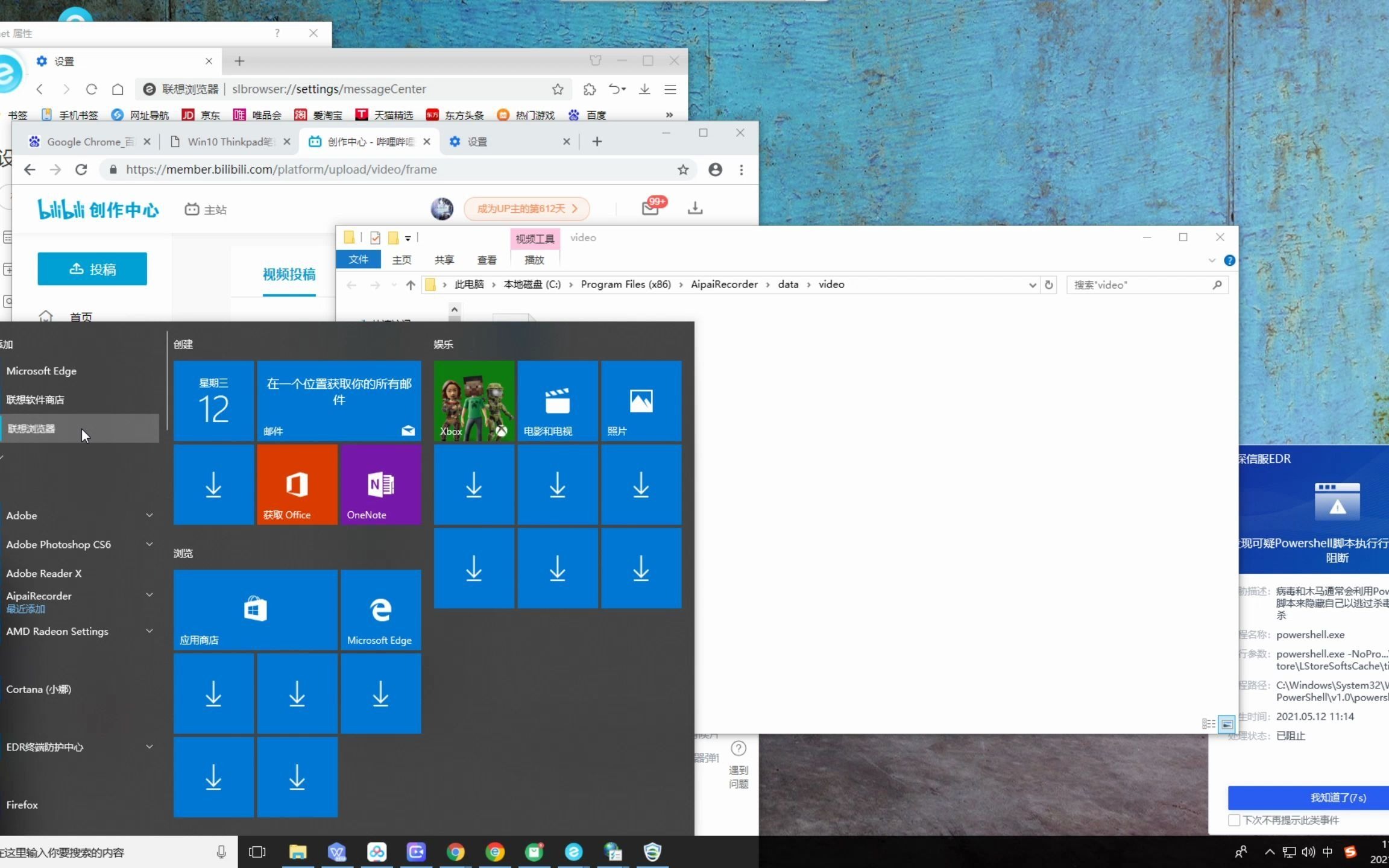The width and height of the screenshot is (1389, 868).
Task: Click the Explorer up-directory arrow
Action: click(410, 285)
